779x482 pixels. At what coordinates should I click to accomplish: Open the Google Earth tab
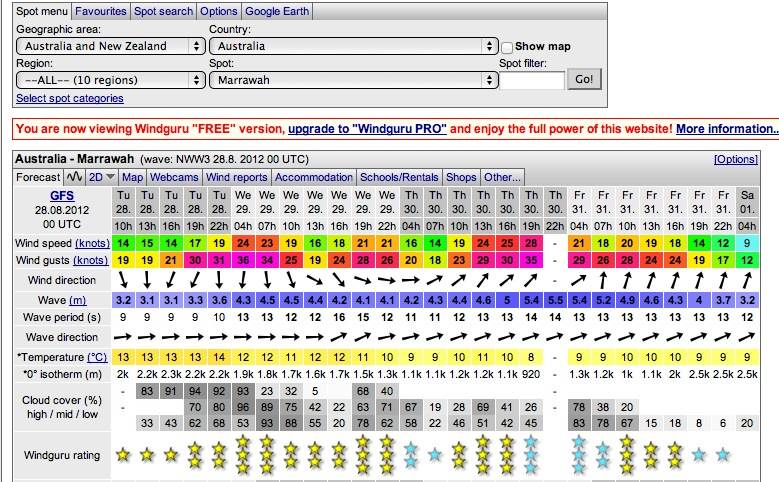(x=277, y=12)
